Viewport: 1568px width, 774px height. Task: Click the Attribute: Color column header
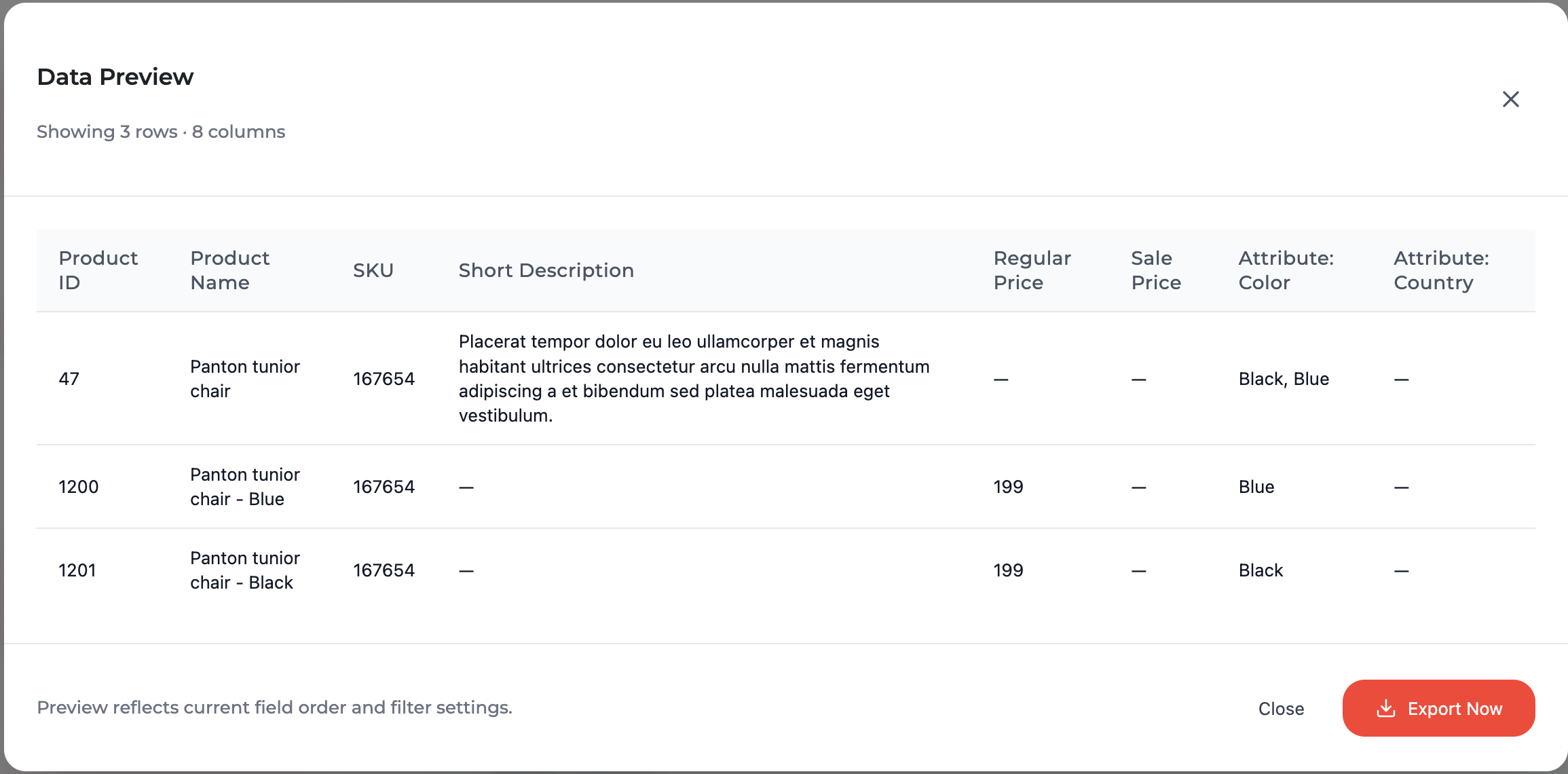[x=1286, y=270]
